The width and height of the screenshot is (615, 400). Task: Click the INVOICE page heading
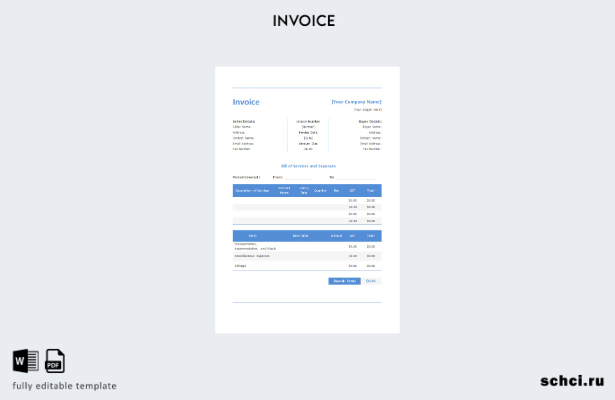(x=304, y=21)
